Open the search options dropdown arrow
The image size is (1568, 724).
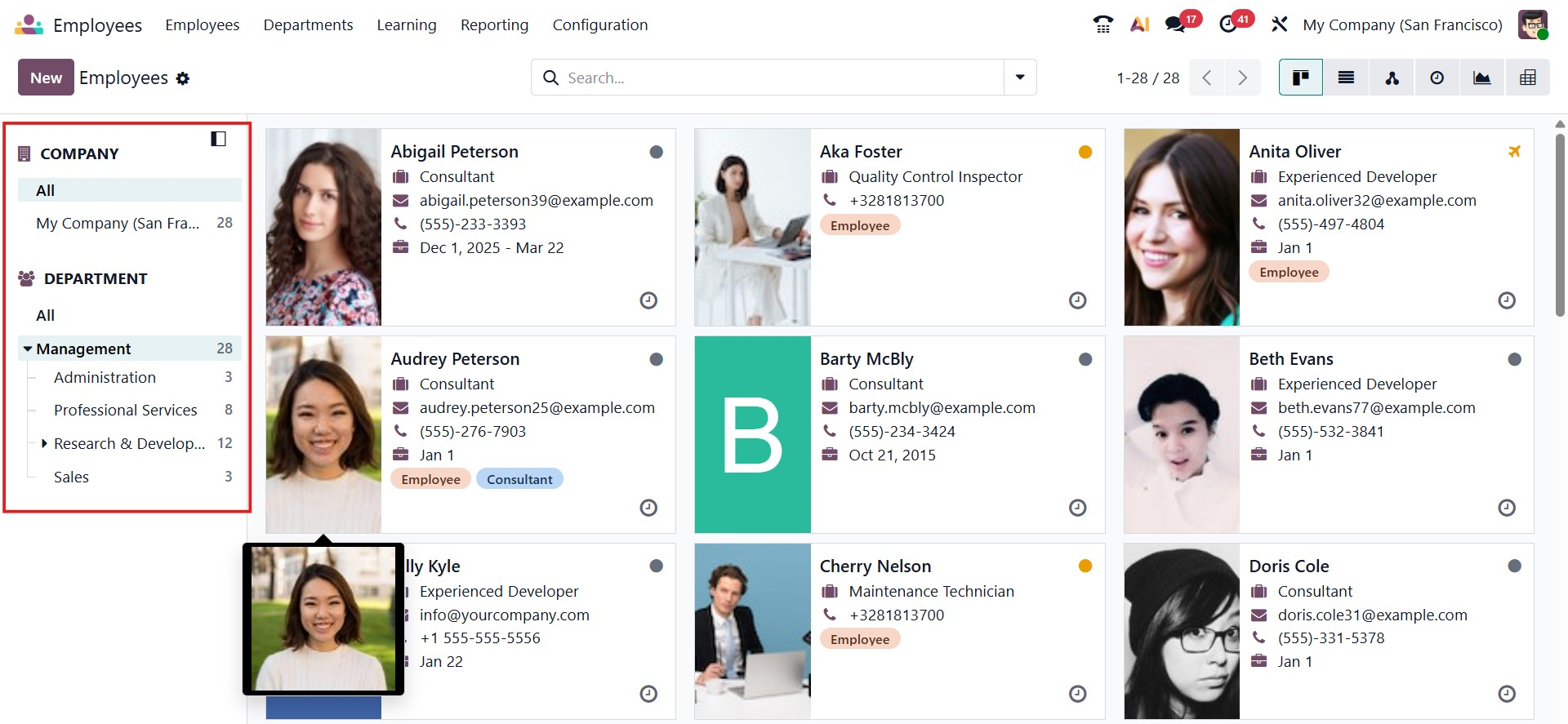coord(1020,78)
